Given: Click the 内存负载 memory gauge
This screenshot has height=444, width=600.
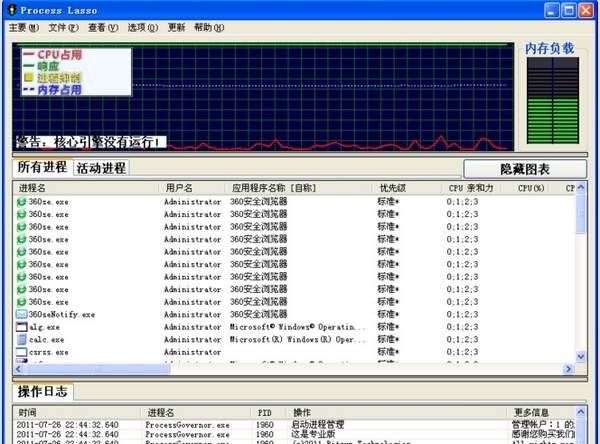Looking at the screenshot, I should [551, 100].
